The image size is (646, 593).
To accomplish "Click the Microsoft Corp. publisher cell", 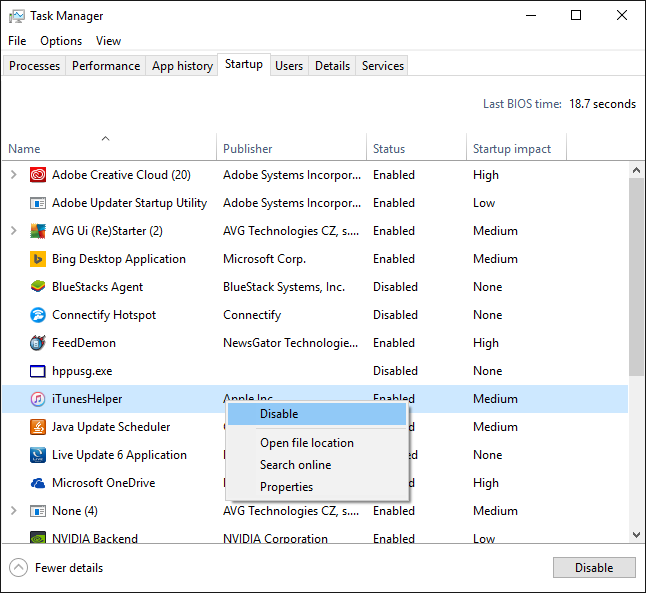I will click(x=264, y=259).
